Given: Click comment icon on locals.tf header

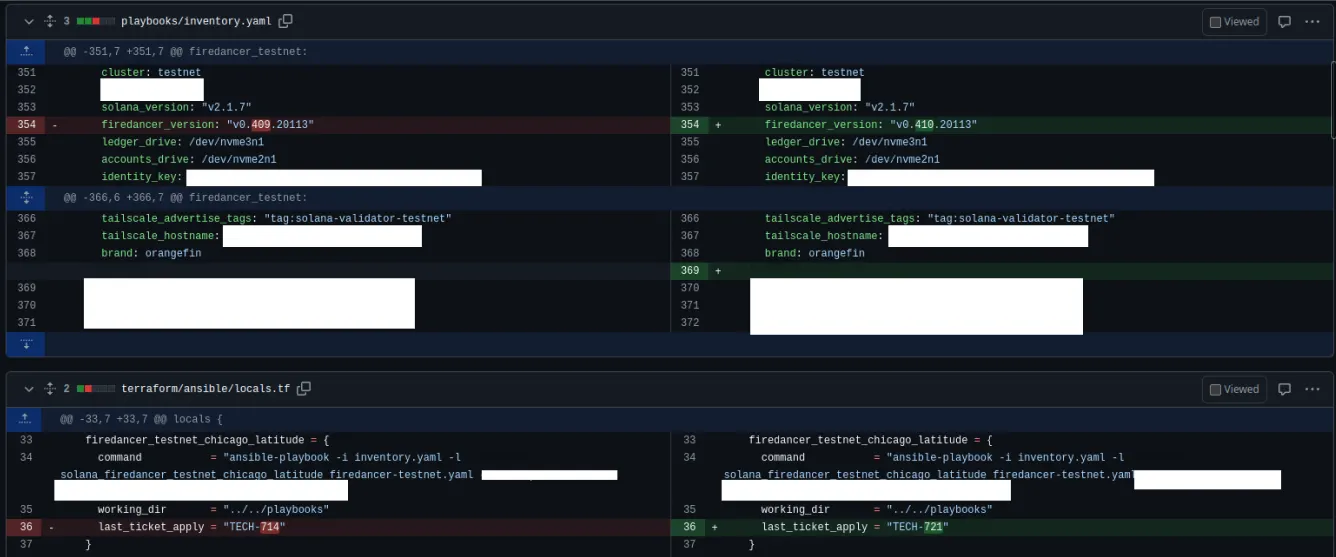Looking at the screenshot, I should (1285, 390).
